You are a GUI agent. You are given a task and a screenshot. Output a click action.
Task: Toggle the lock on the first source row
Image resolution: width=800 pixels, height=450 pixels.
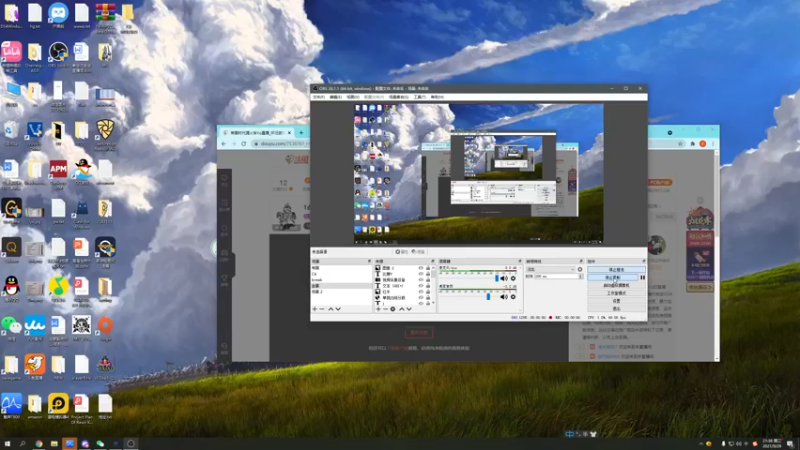[428, 268]
